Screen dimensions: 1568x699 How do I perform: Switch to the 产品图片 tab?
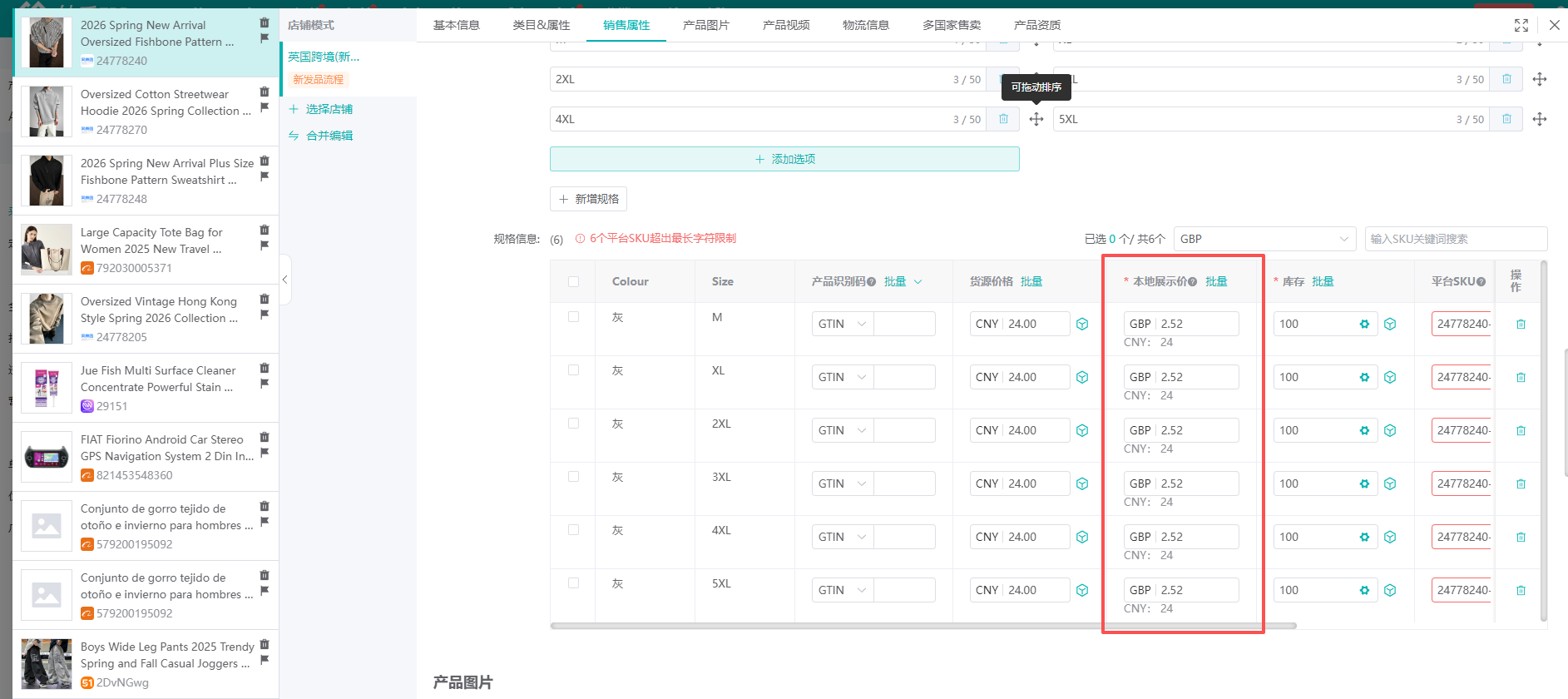click(x=705, y=25)
